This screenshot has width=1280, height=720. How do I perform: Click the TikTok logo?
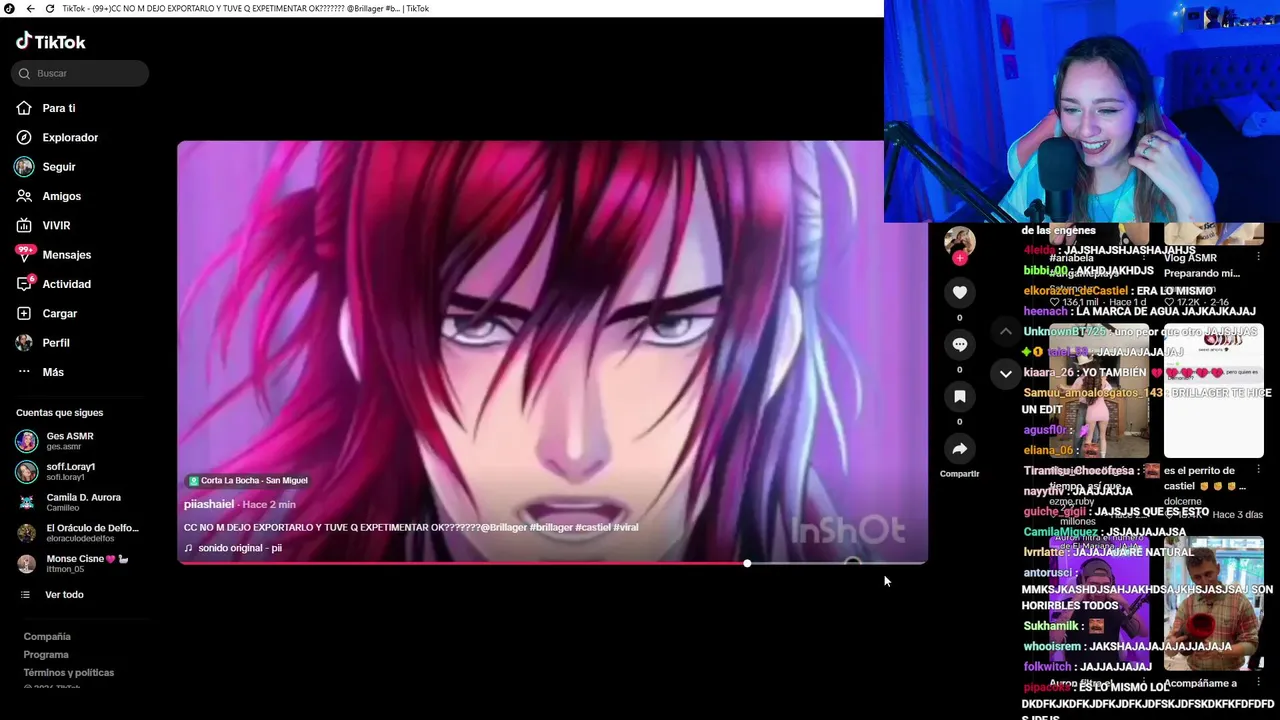tap(51, 42)
